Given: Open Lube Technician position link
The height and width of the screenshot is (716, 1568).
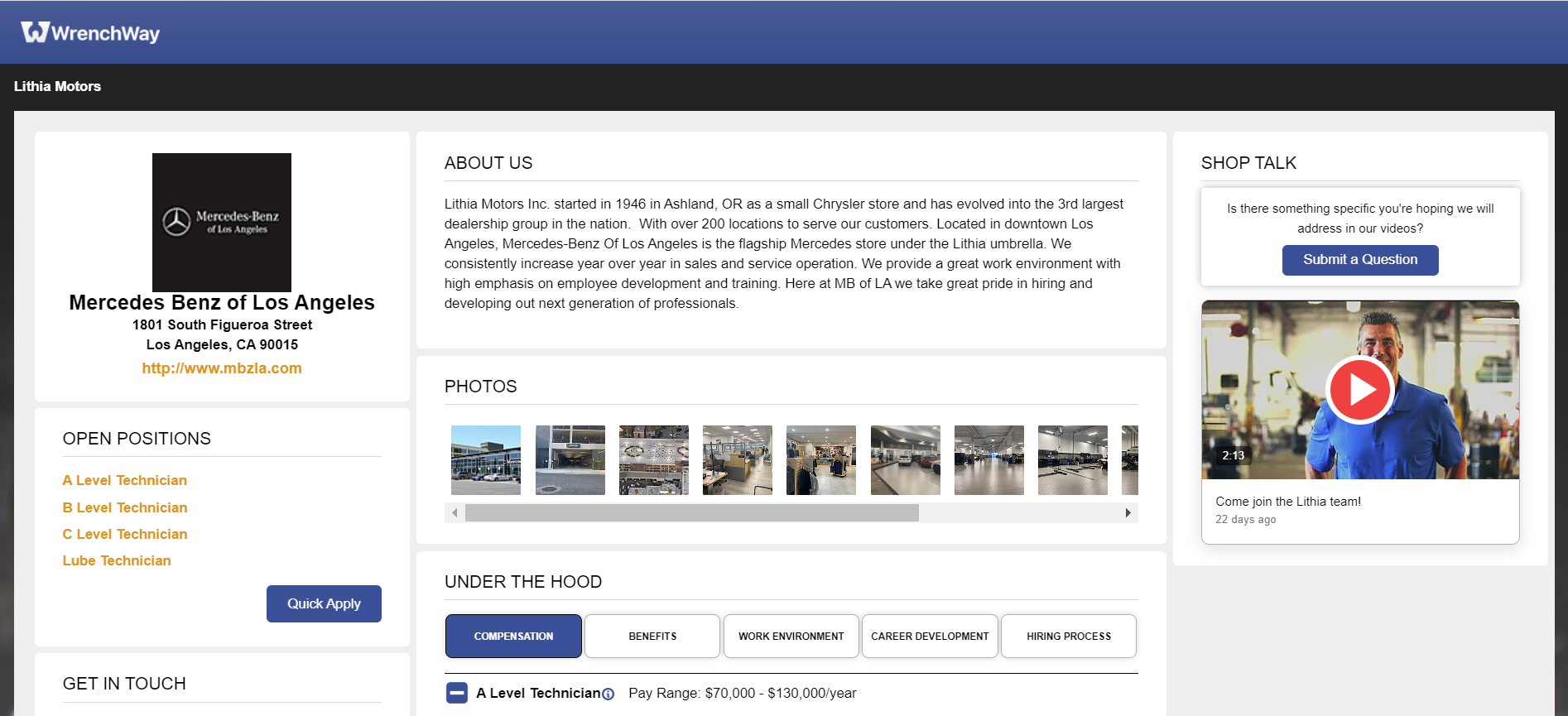Looking at the screenshot, I should 117,560.
